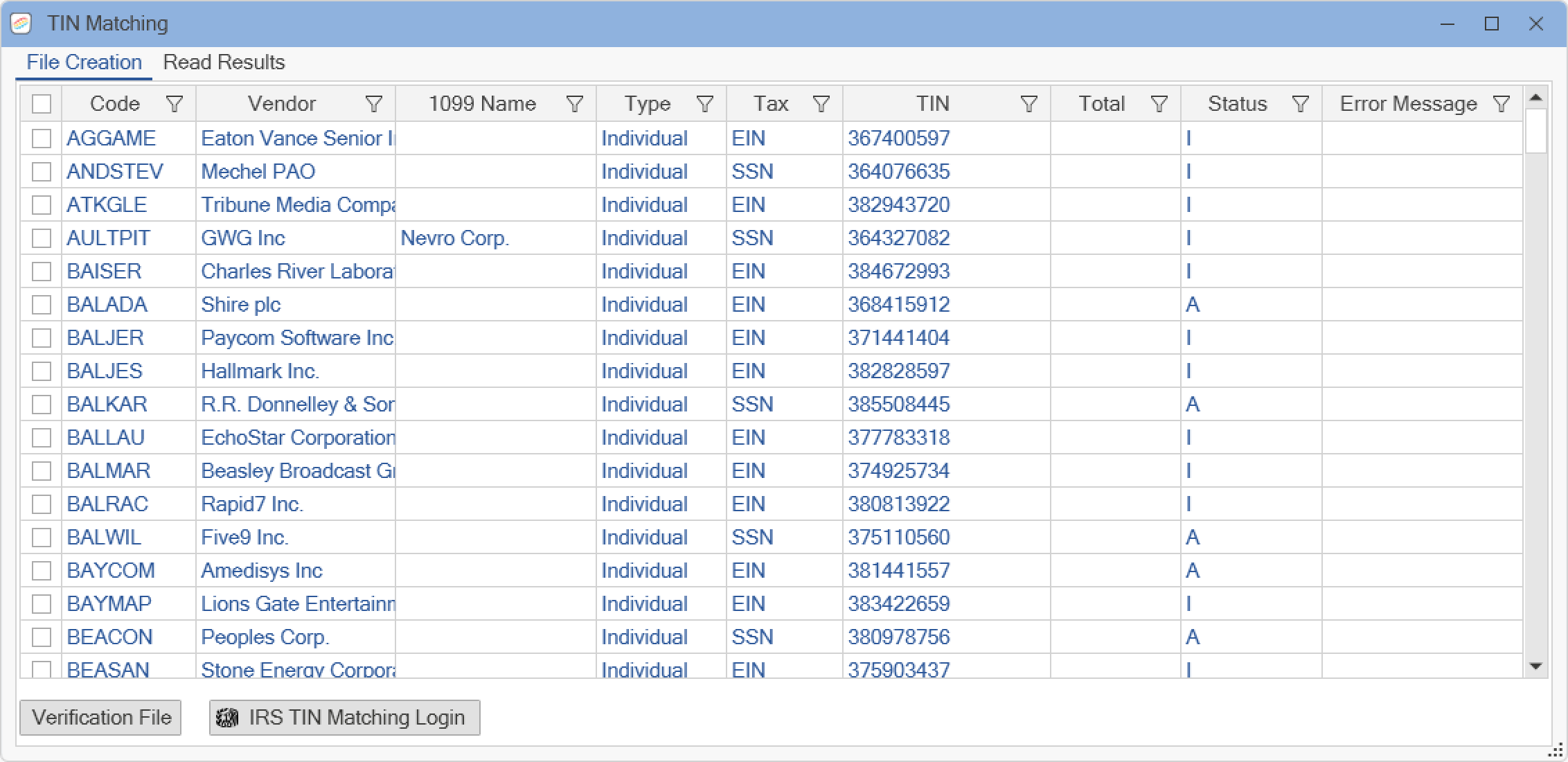Click the TIN Matching app icon in title bar
Image resolution: width=1568 pixels, height=762 pixels.
pos(21,24)
